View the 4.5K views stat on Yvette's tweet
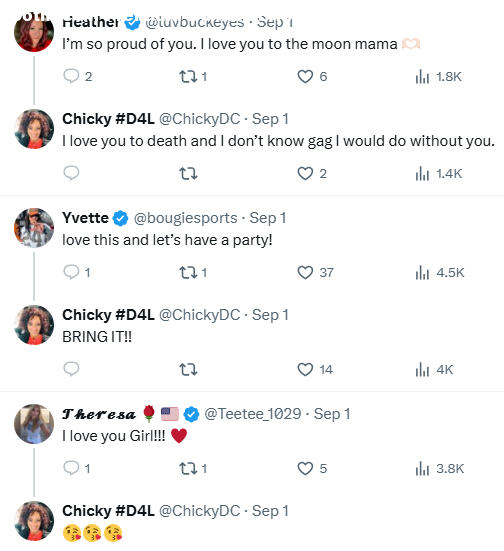Screen dimensions: 504x551 440,273
